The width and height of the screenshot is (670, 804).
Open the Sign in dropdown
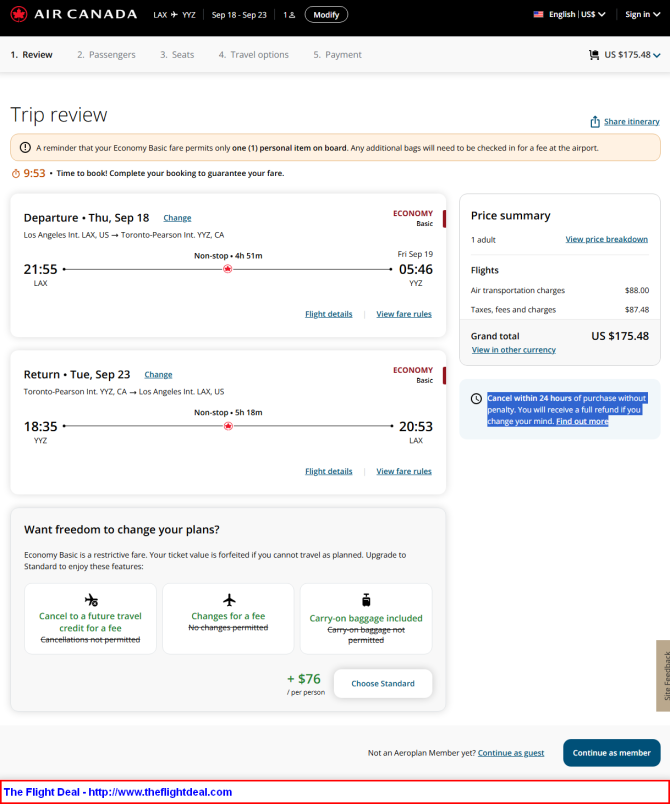[642, 14]
